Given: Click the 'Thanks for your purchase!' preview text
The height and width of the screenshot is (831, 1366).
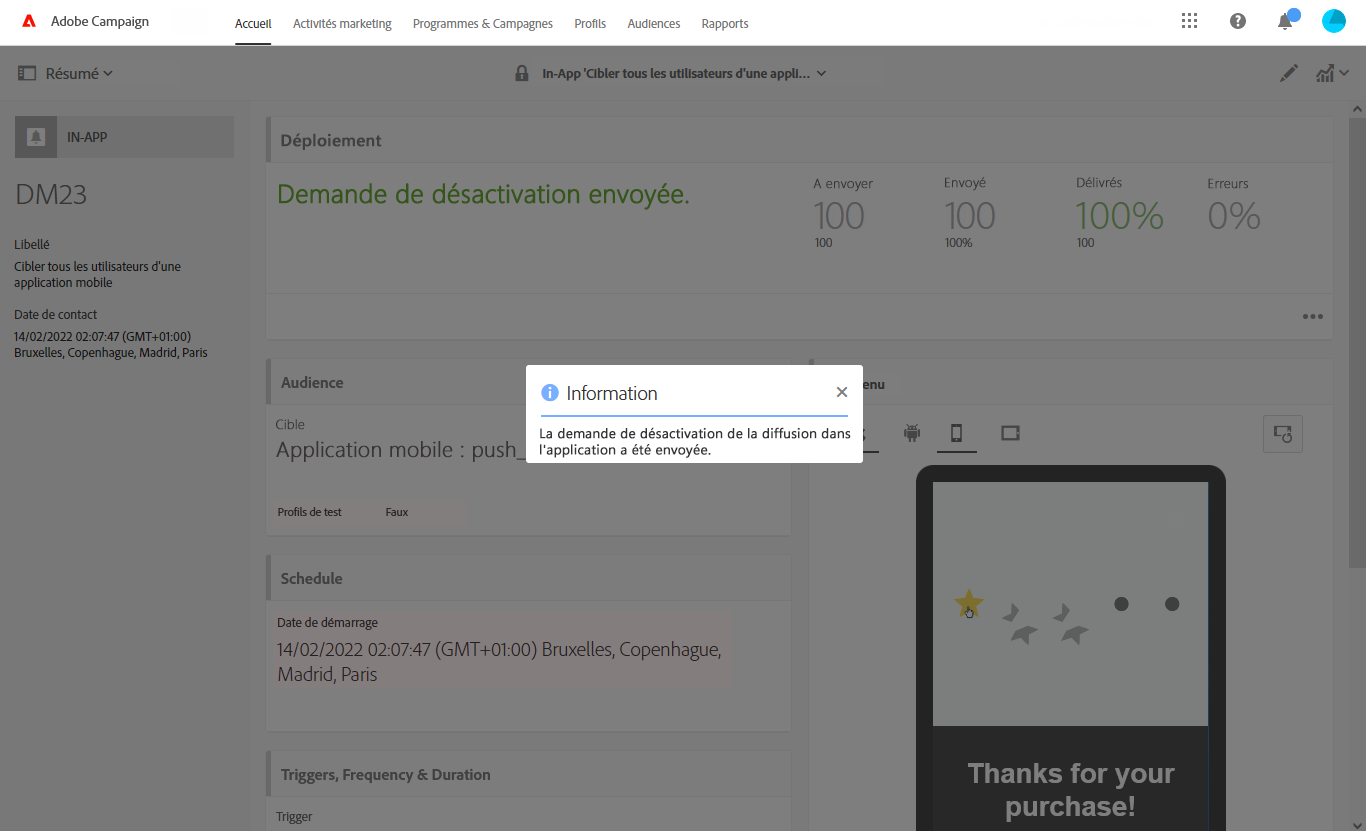Looking at the screenshot, I should [1071, 790].
